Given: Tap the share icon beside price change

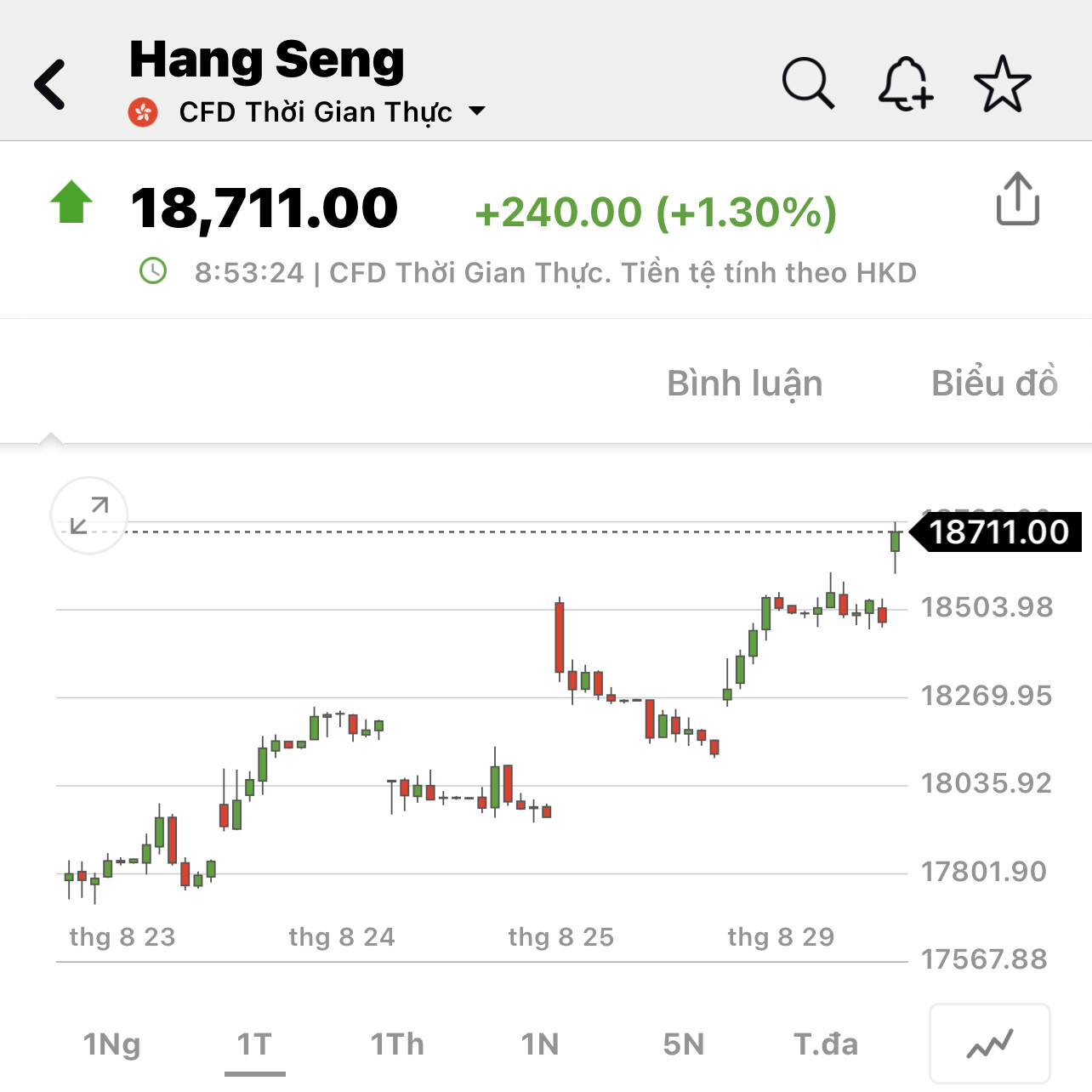Looking at the screenshot, I should click(1017, 200).
